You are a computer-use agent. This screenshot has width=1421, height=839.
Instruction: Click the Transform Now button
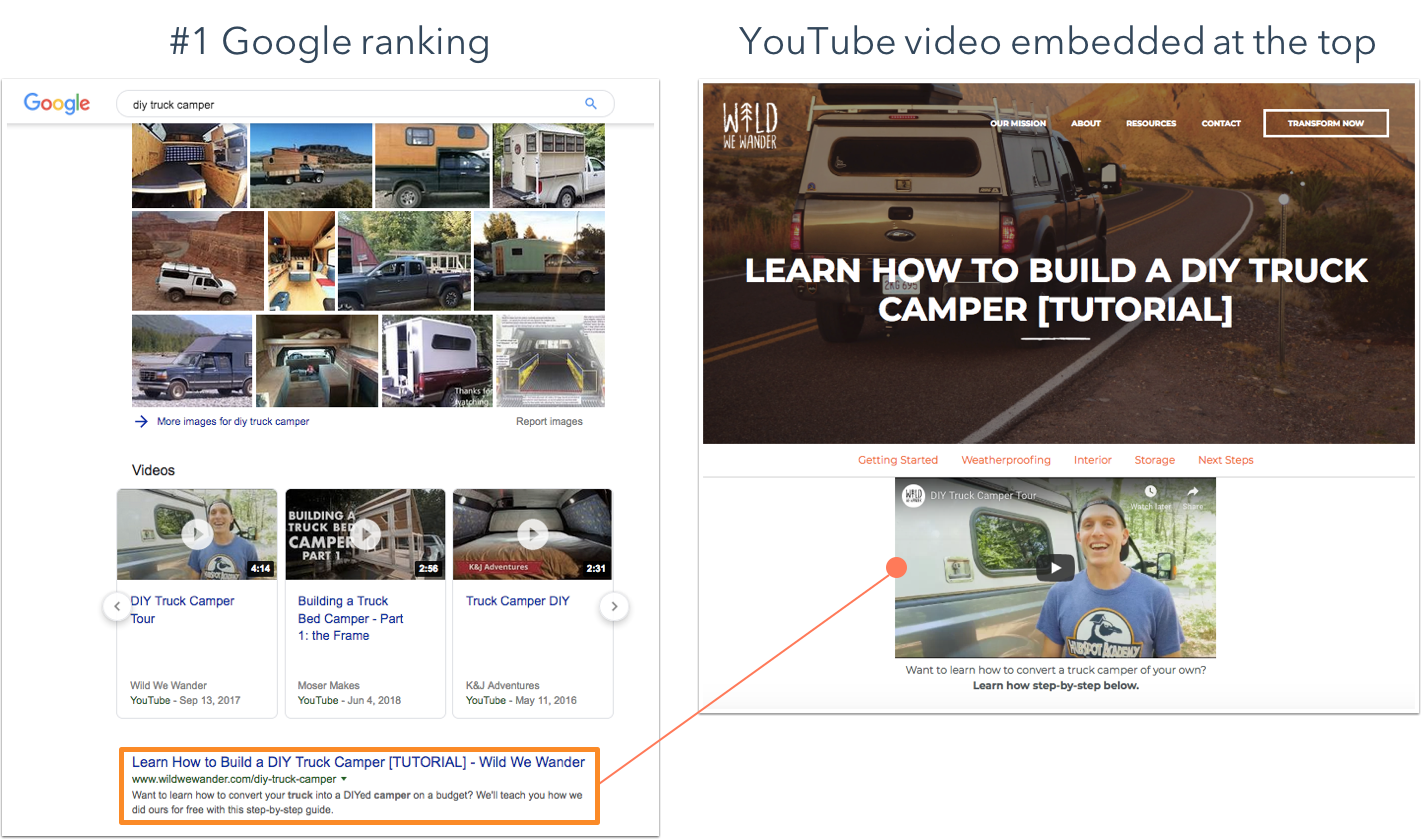point(1325,123)
